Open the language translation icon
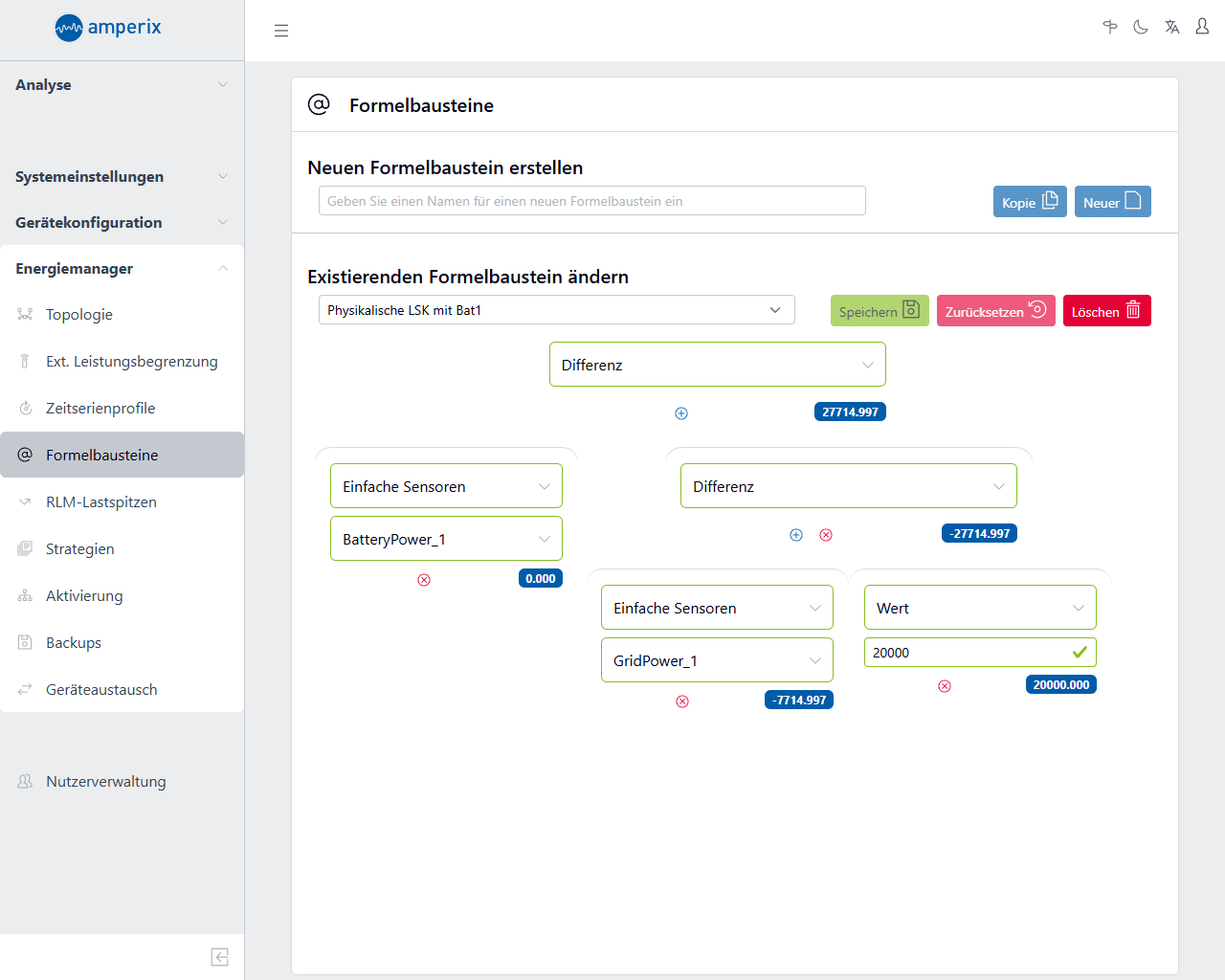The height and width of the screenshot is (980, 1225). [x=1171, y=27]
